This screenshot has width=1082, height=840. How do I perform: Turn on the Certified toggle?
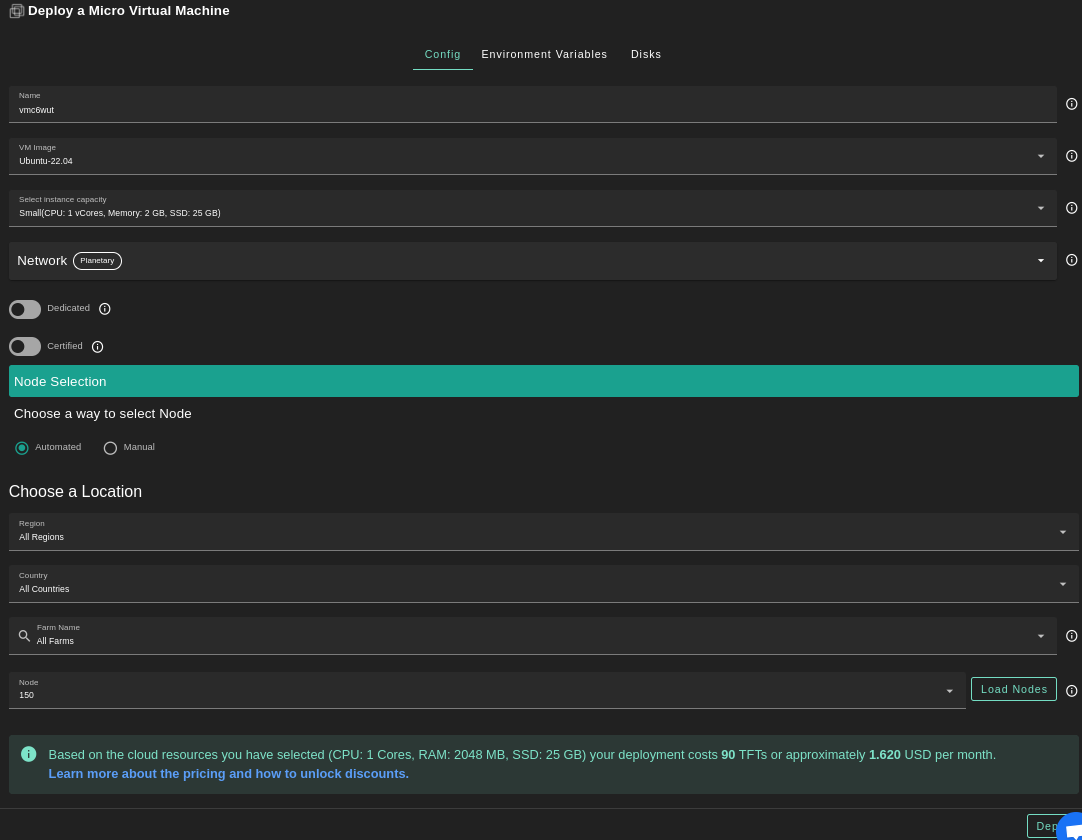25,347
